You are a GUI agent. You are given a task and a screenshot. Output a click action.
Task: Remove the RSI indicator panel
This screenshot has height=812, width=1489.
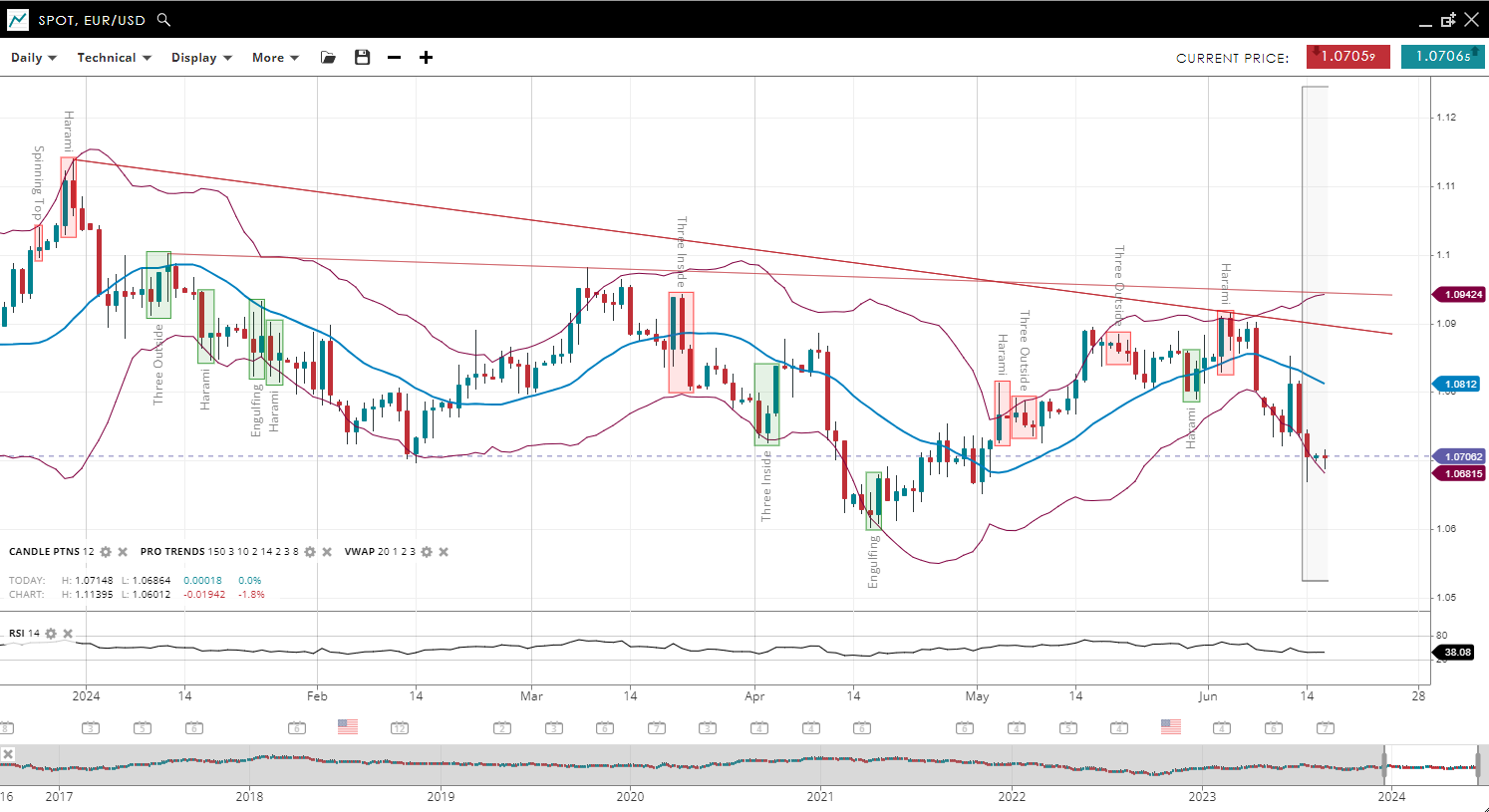coord(68,634)
